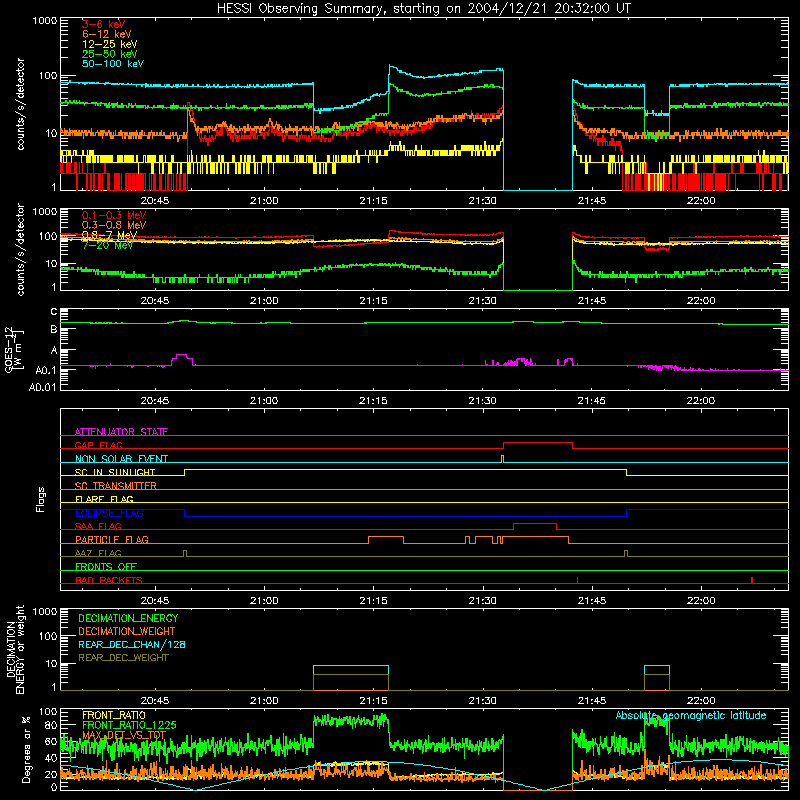Click 22:00 tick under the keV counts panel
Screen dimensions: 800x800
[x=701, y=201]
